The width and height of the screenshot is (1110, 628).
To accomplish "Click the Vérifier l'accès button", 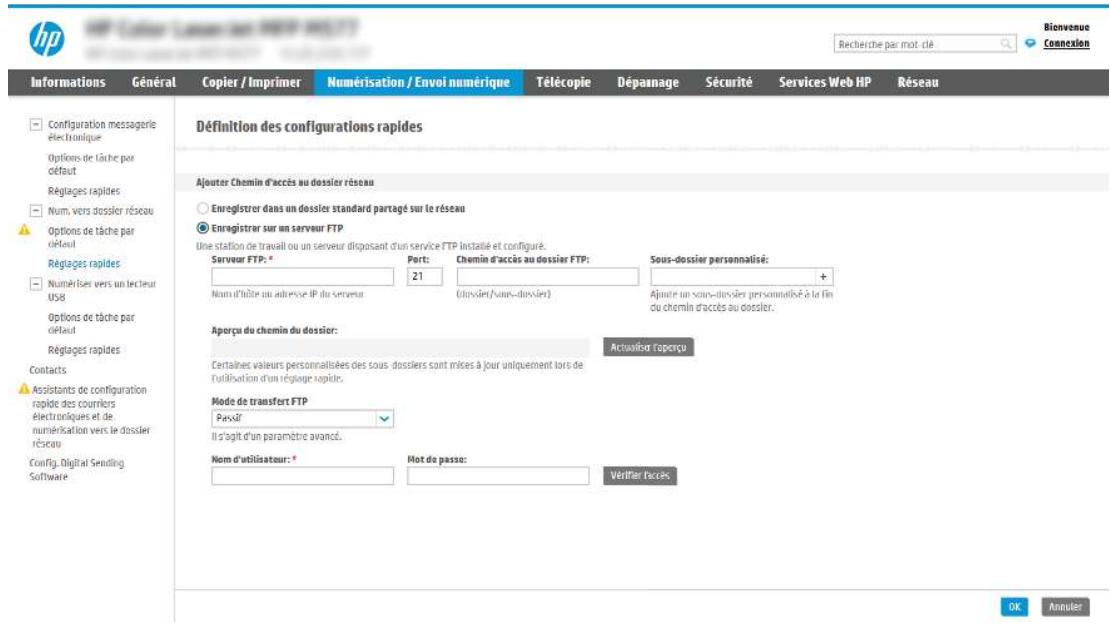I will [x=640, y=476].
